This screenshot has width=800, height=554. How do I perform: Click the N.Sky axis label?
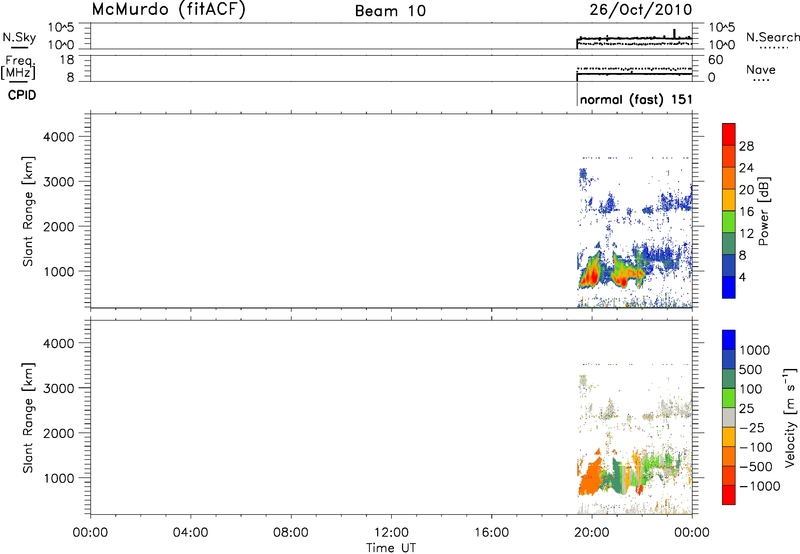pos(19,37)
